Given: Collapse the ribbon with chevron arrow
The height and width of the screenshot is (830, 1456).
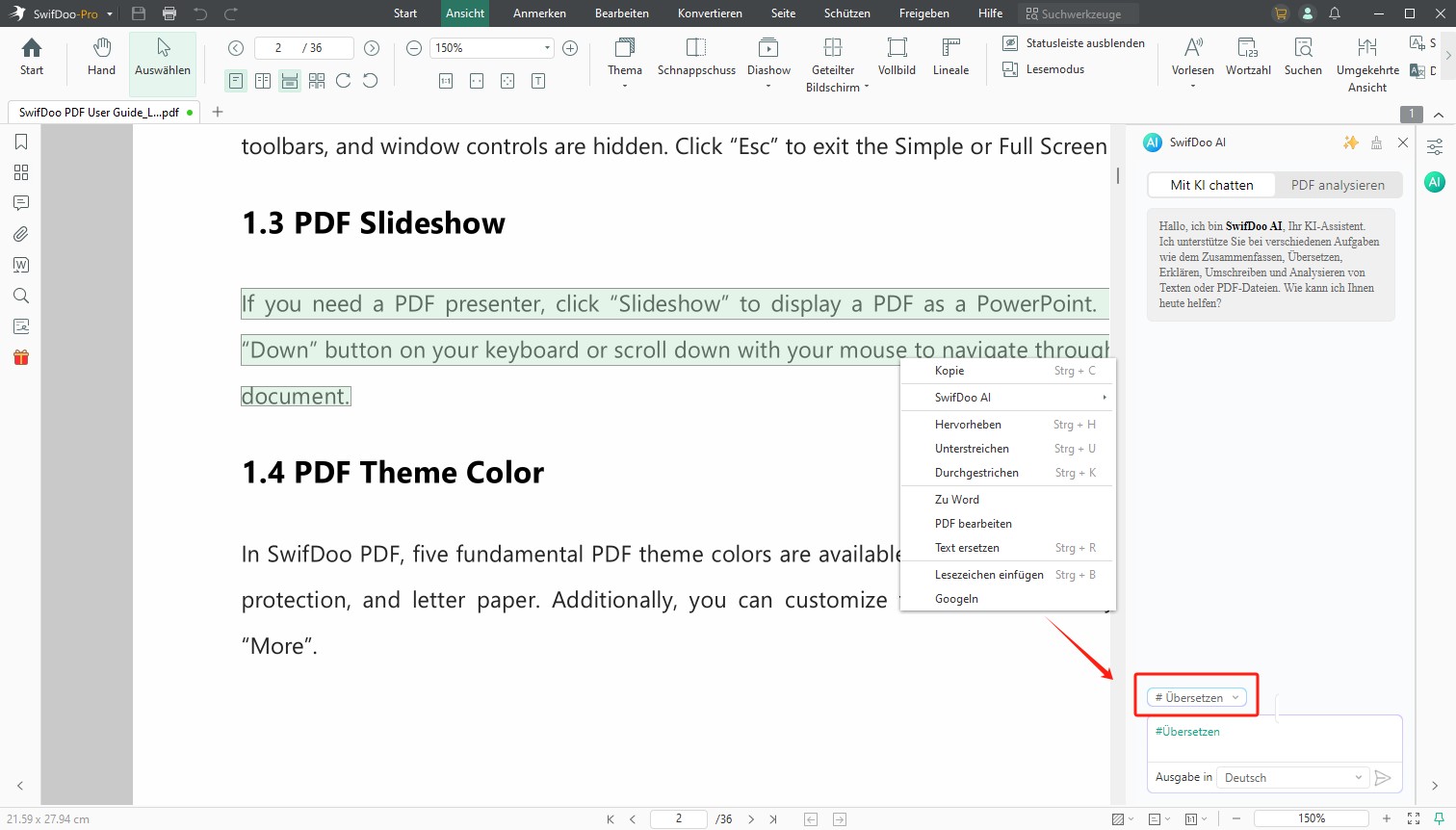Looking at the screenshot, I should click(1439, 114).
